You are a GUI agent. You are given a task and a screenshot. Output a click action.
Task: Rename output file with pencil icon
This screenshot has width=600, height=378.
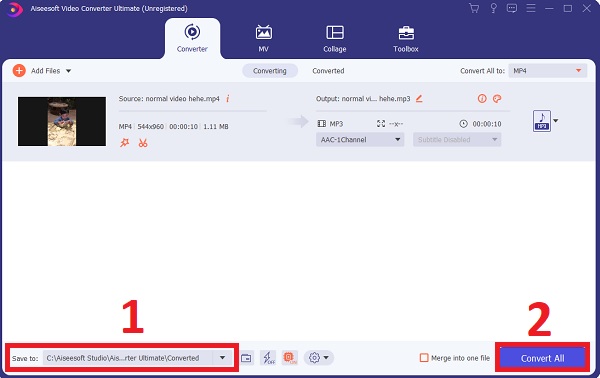419,99
